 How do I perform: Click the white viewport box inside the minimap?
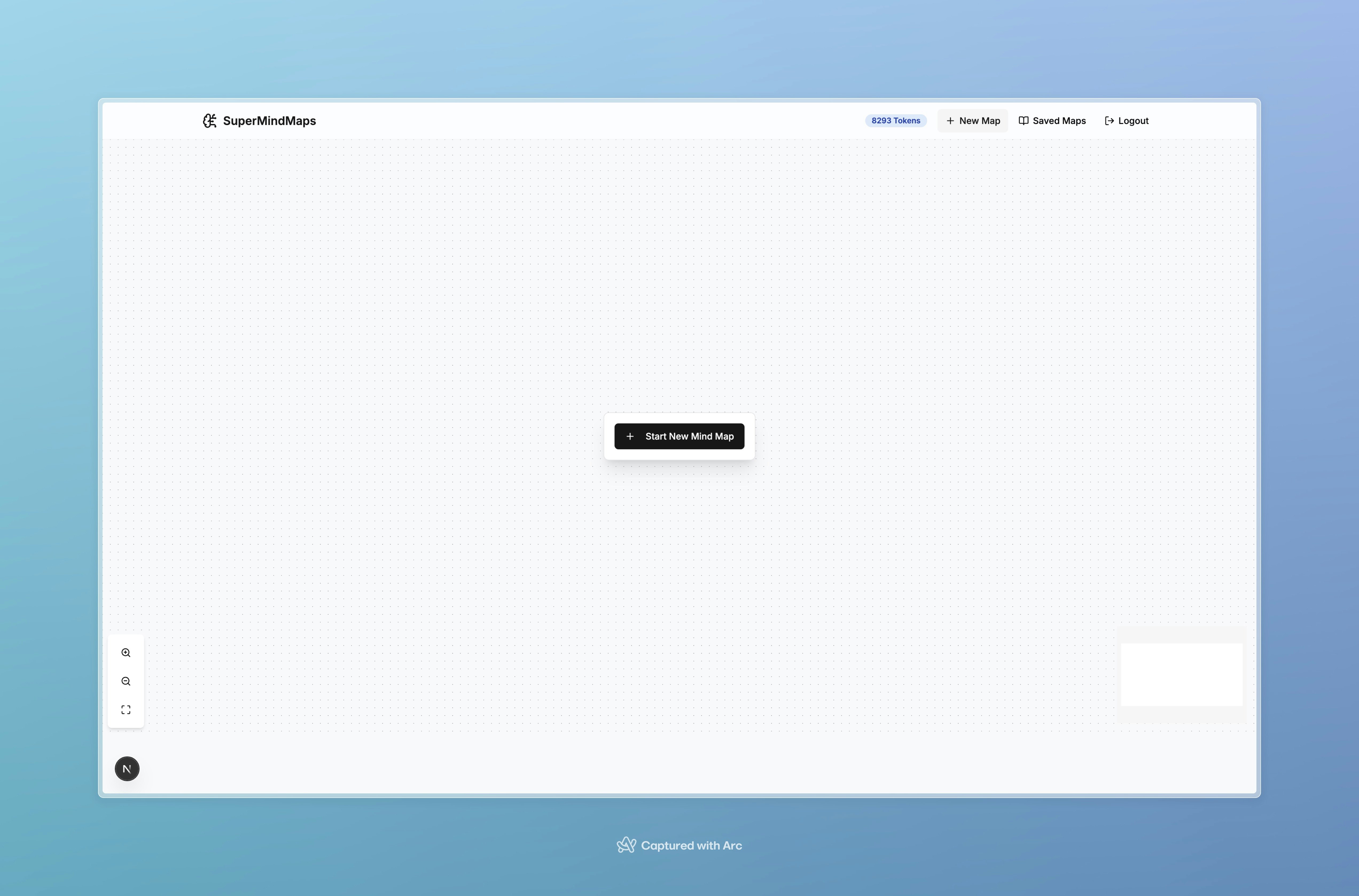coord(1182,674)
